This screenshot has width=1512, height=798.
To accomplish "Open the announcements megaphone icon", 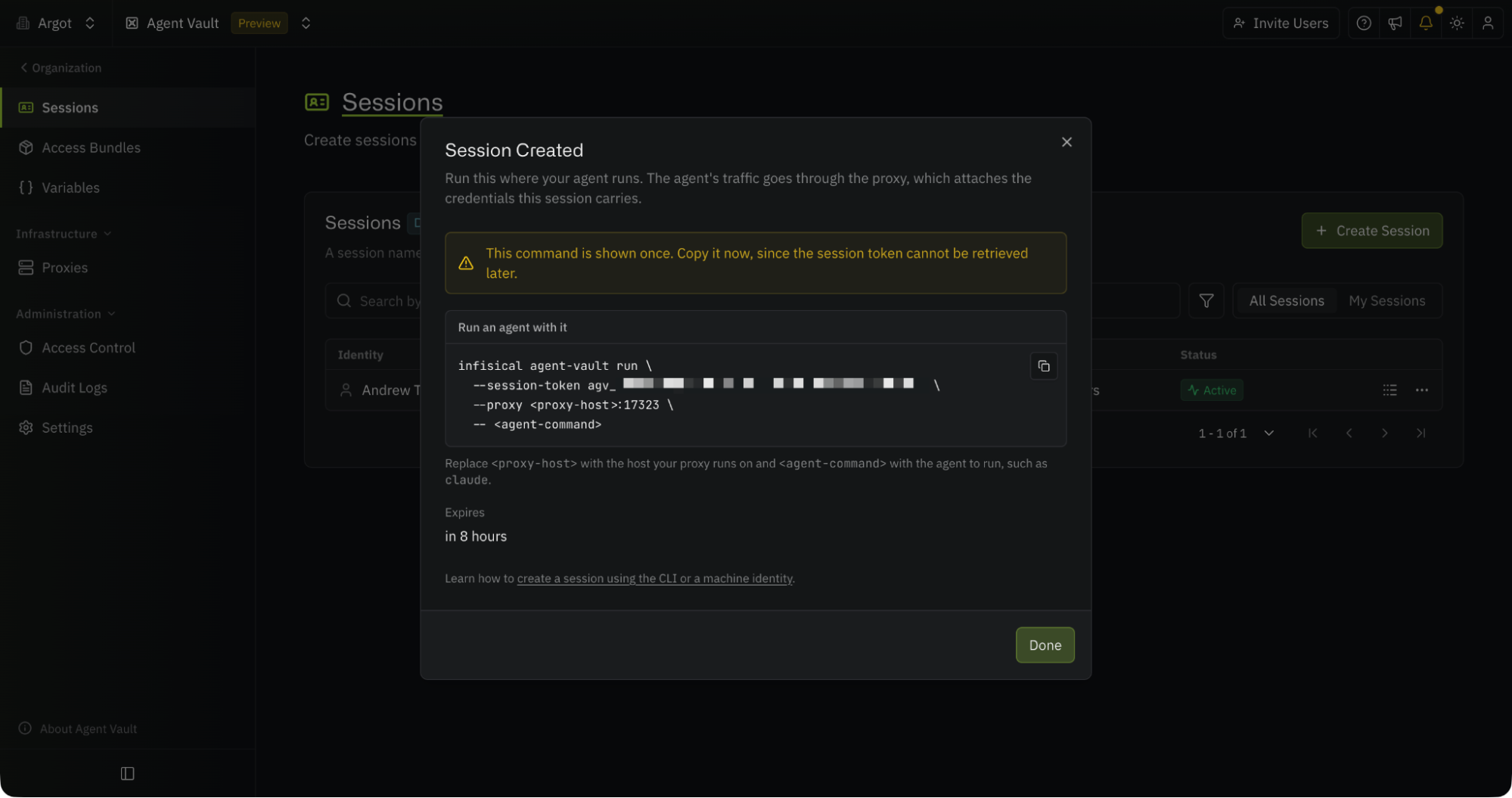I will point(1395,23).
